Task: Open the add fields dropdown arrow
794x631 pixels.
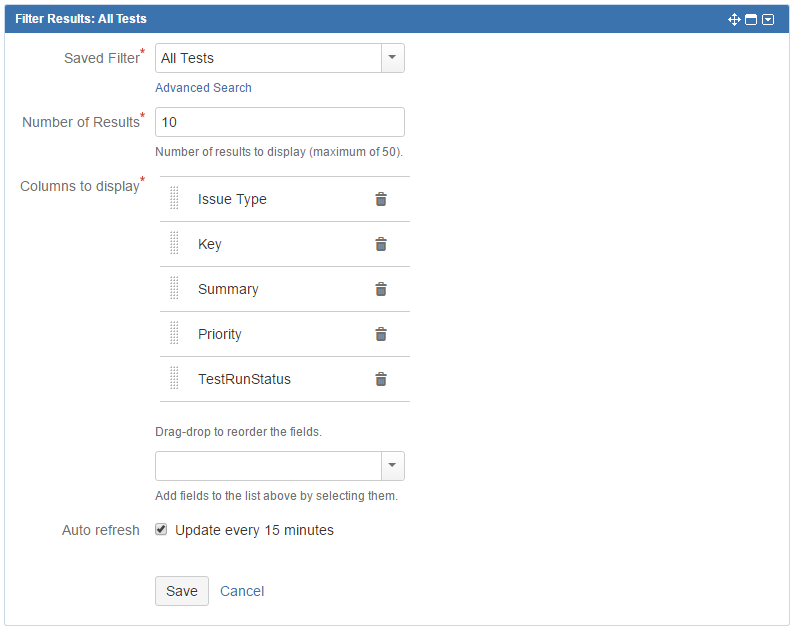Action: [392, 466]
